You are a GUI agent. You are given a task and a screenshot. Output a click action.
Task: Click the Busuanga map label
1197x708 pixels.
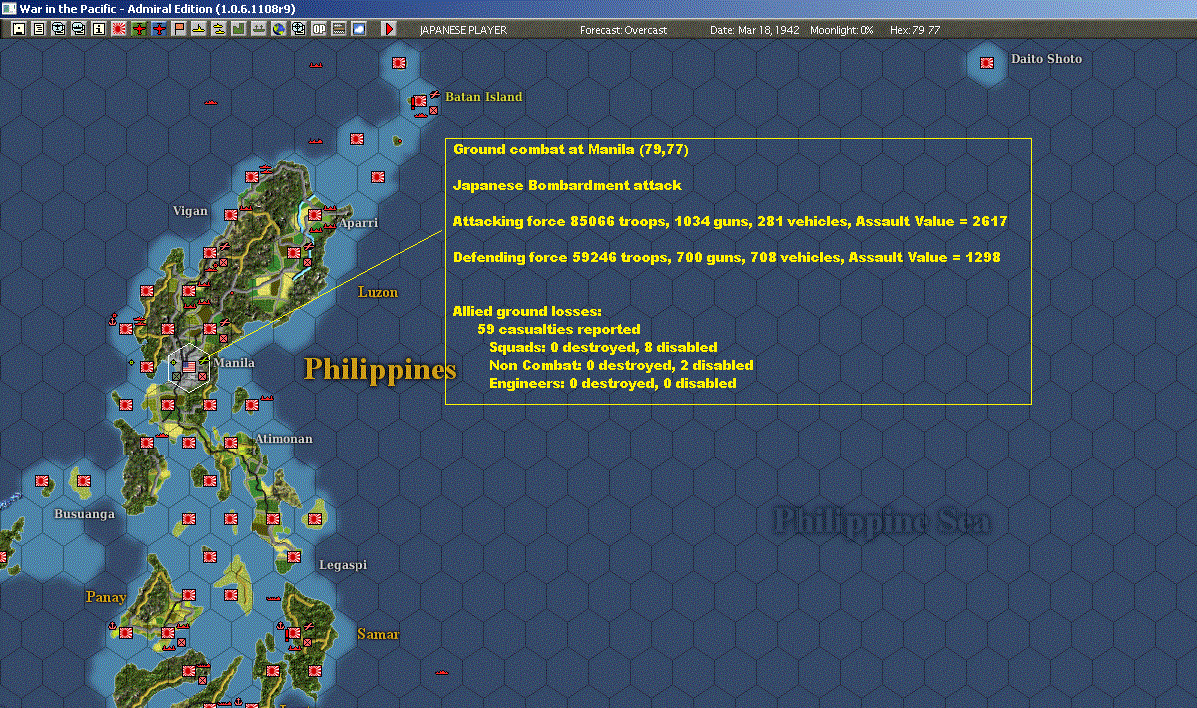point(85,514)
